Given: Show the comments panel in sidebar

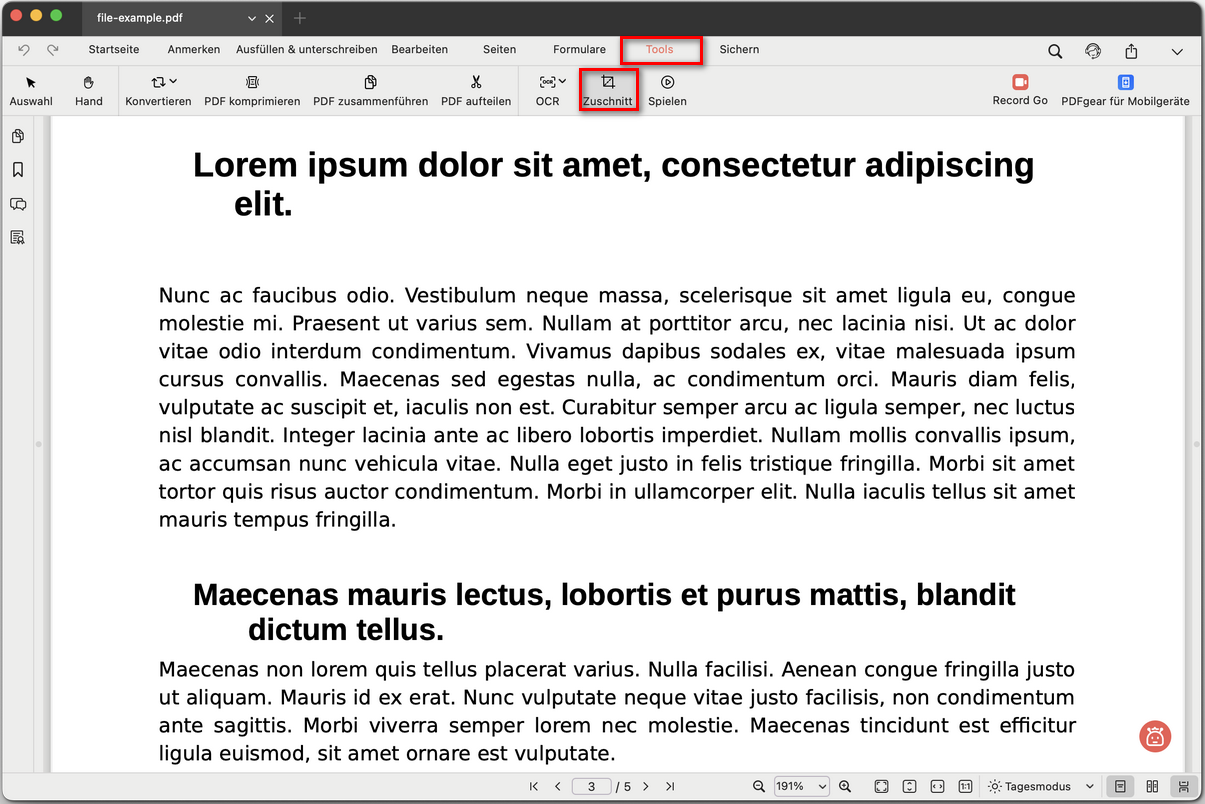Looking at the screenshot, I should click(x=18, y=204).
